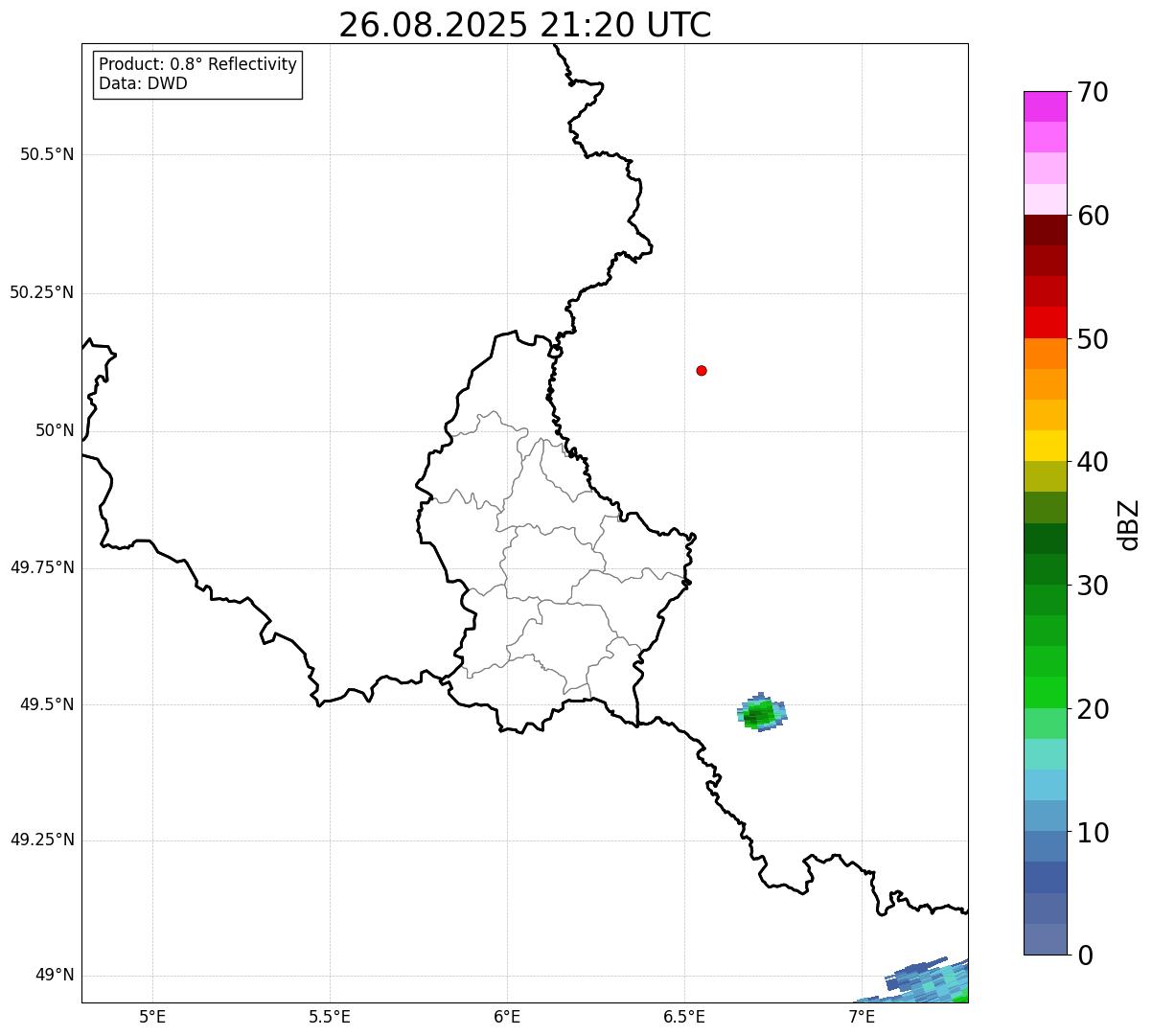Click the dark maroon swatch below 60
The width and height of the screenshot is (1152, 1036).
1046,230
